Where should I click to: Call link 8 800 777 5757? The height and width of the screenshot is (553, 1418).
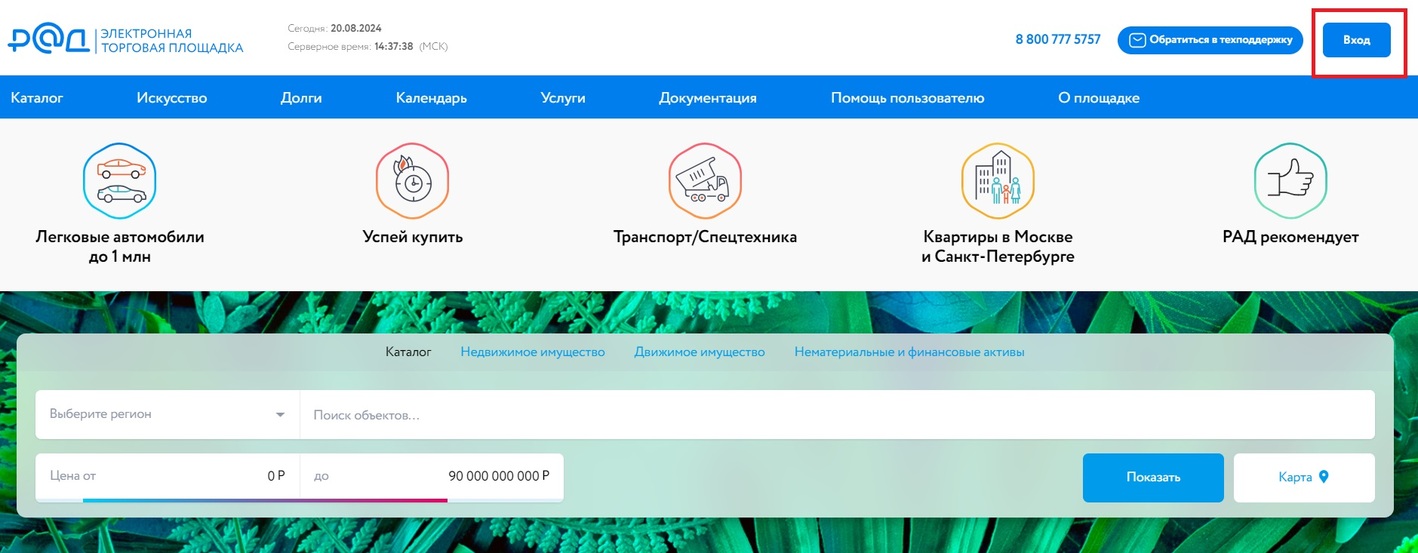pos(1057,40)
